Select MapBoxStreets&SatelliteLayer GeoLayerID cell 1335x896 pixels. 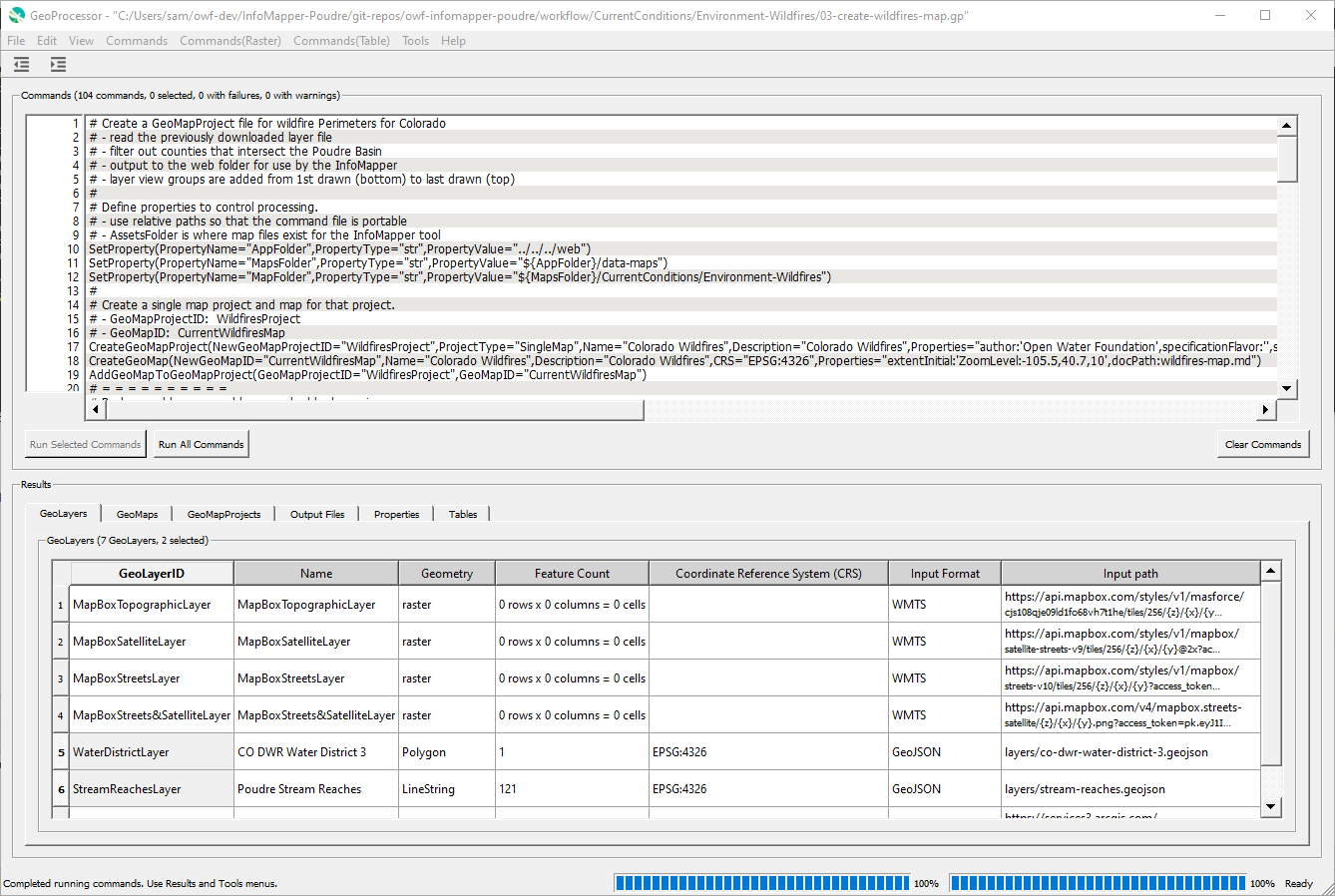click(152, 714)
